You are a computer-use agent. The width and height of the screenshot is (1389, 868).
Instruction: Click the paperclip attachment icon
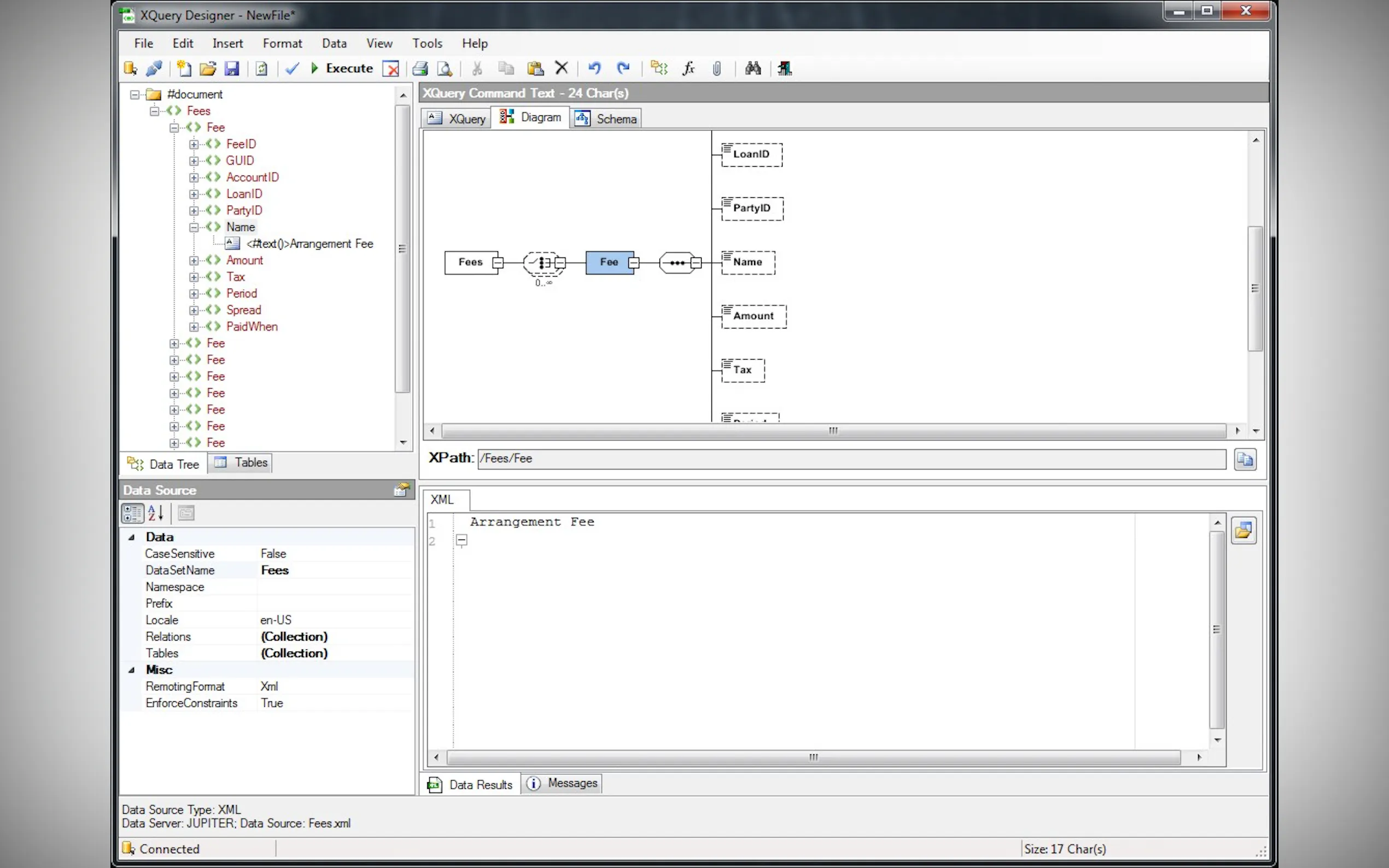[x=716, y=69]
